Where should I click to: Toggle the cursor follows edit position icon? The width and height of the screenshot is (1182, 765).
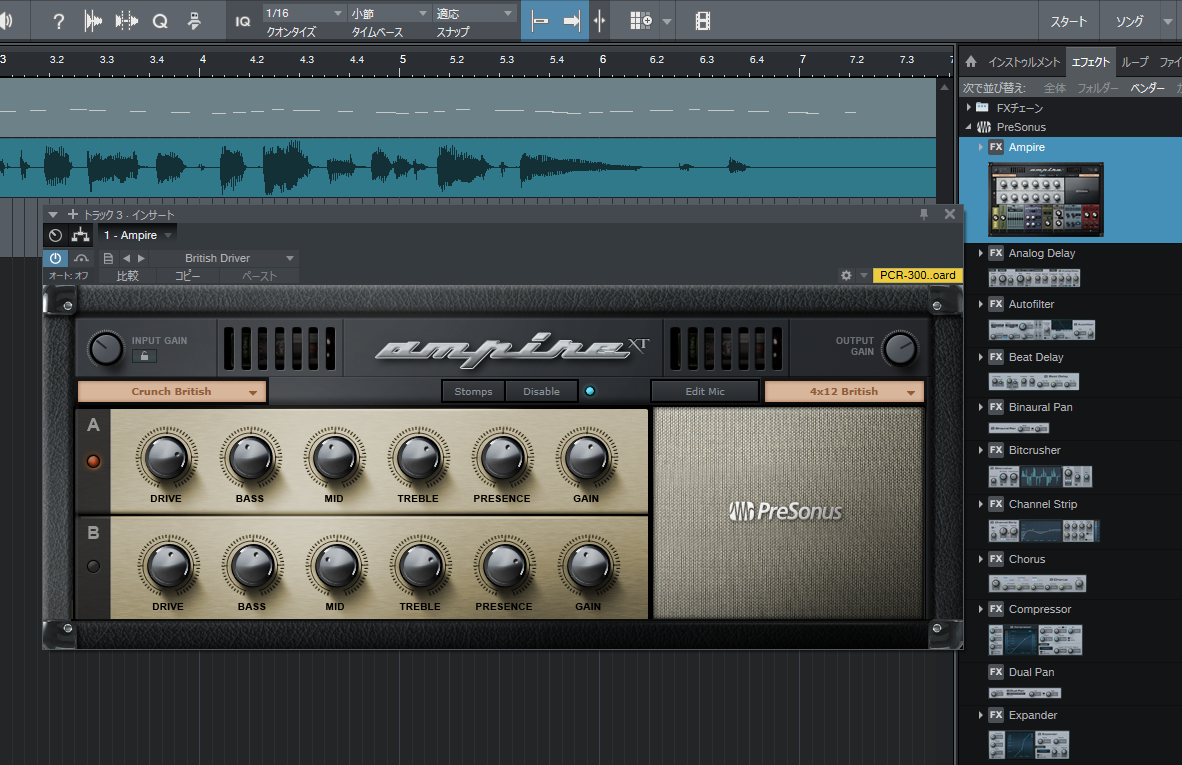click(x=600, y=21)
